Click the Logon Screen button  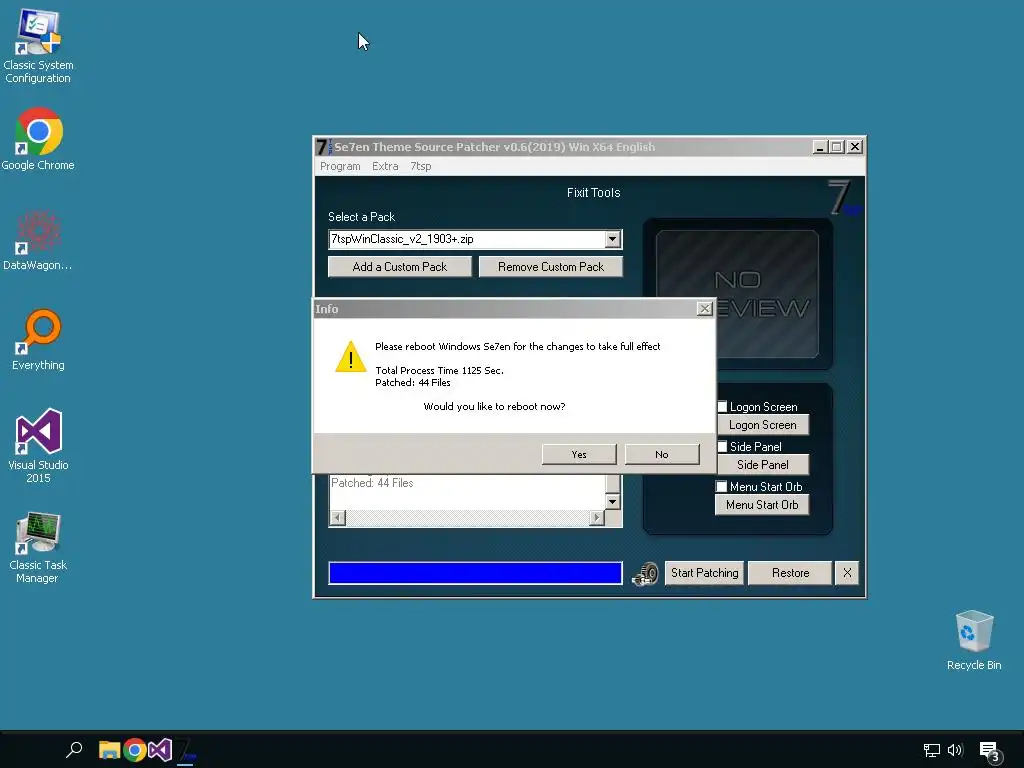[763, 425]
